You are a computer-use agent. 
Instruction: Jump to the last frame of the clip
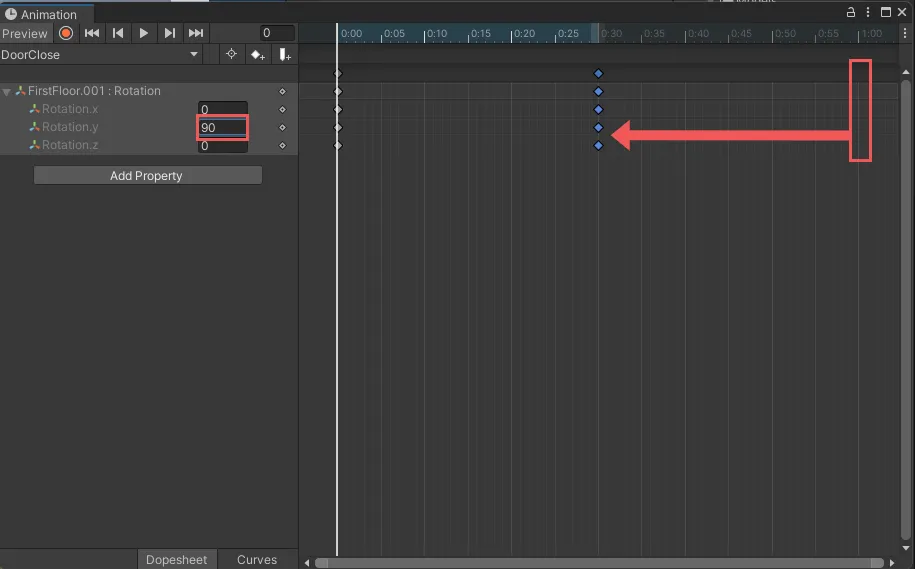coord(196,33)
